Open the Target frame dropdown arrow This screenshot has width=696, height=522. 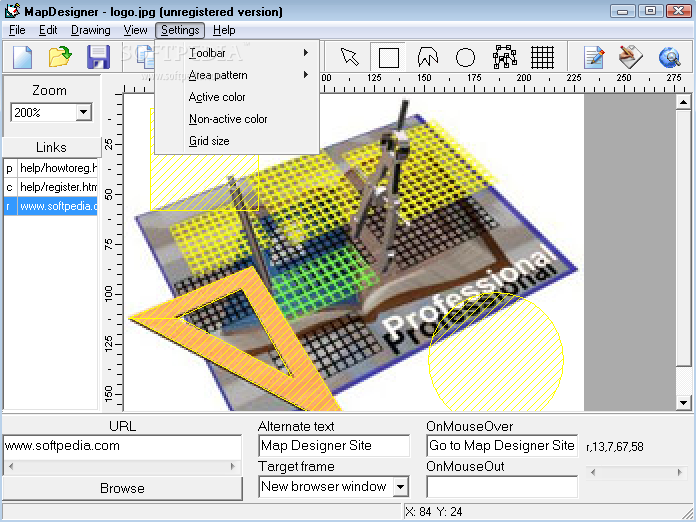400,487
